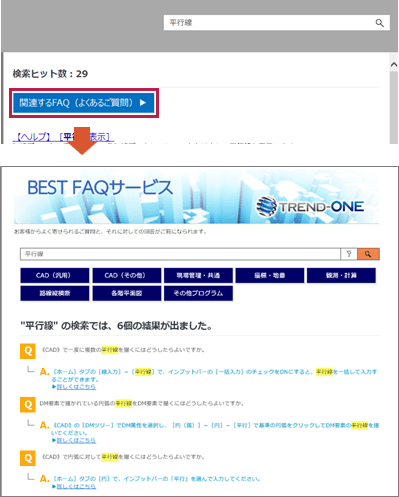Click the orange FAQ search button
Image resolution: width=399 pixels, height=497 pixels.
point(368,254)
